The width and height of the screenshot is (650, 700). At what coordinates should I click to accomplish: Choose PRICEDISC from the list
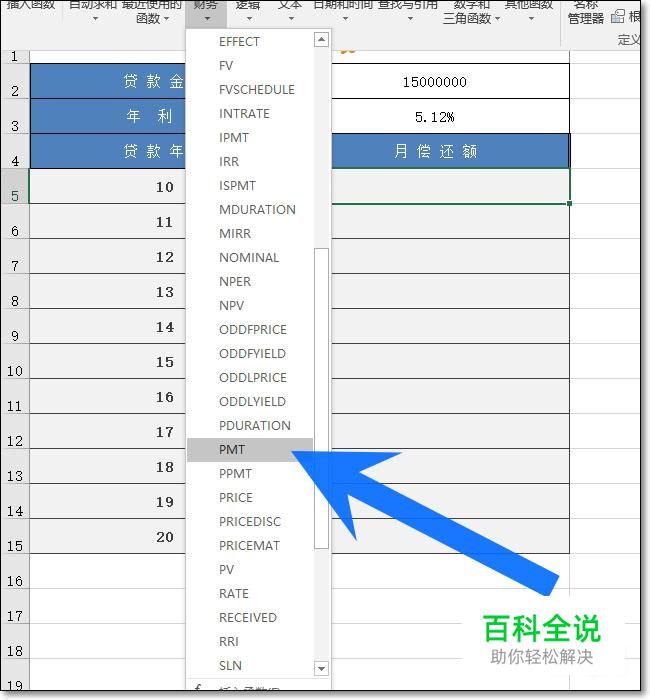tap(250, 522)
